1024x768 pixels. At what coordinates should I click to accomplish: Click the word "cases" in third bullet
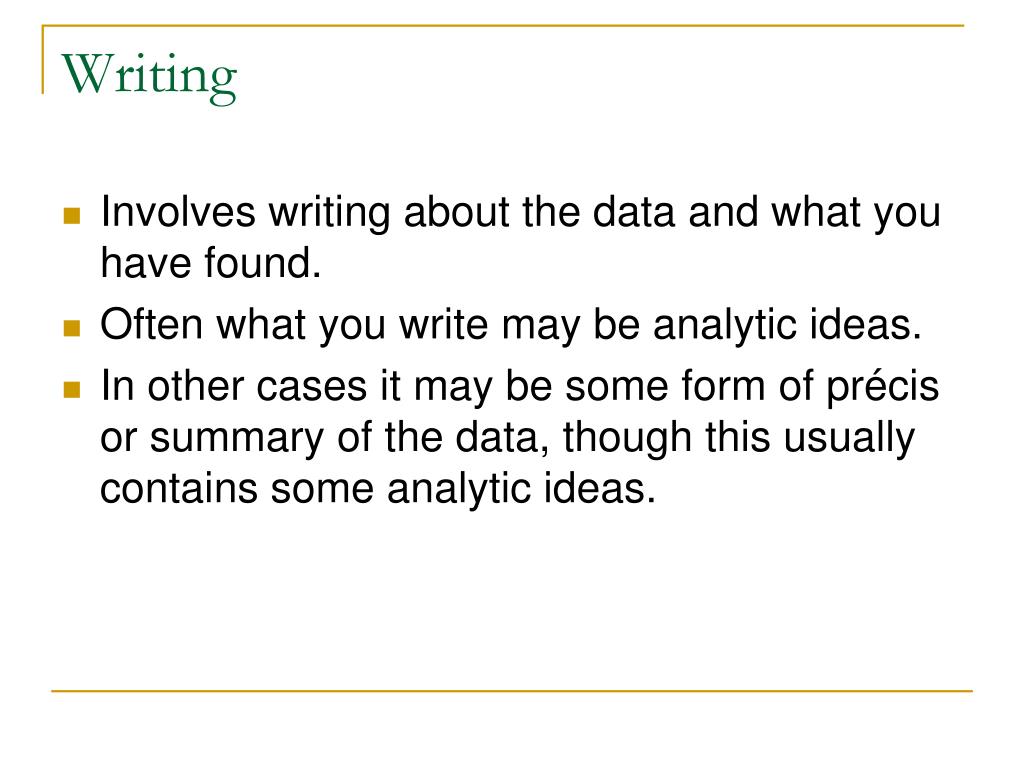(x=312, y=387)
